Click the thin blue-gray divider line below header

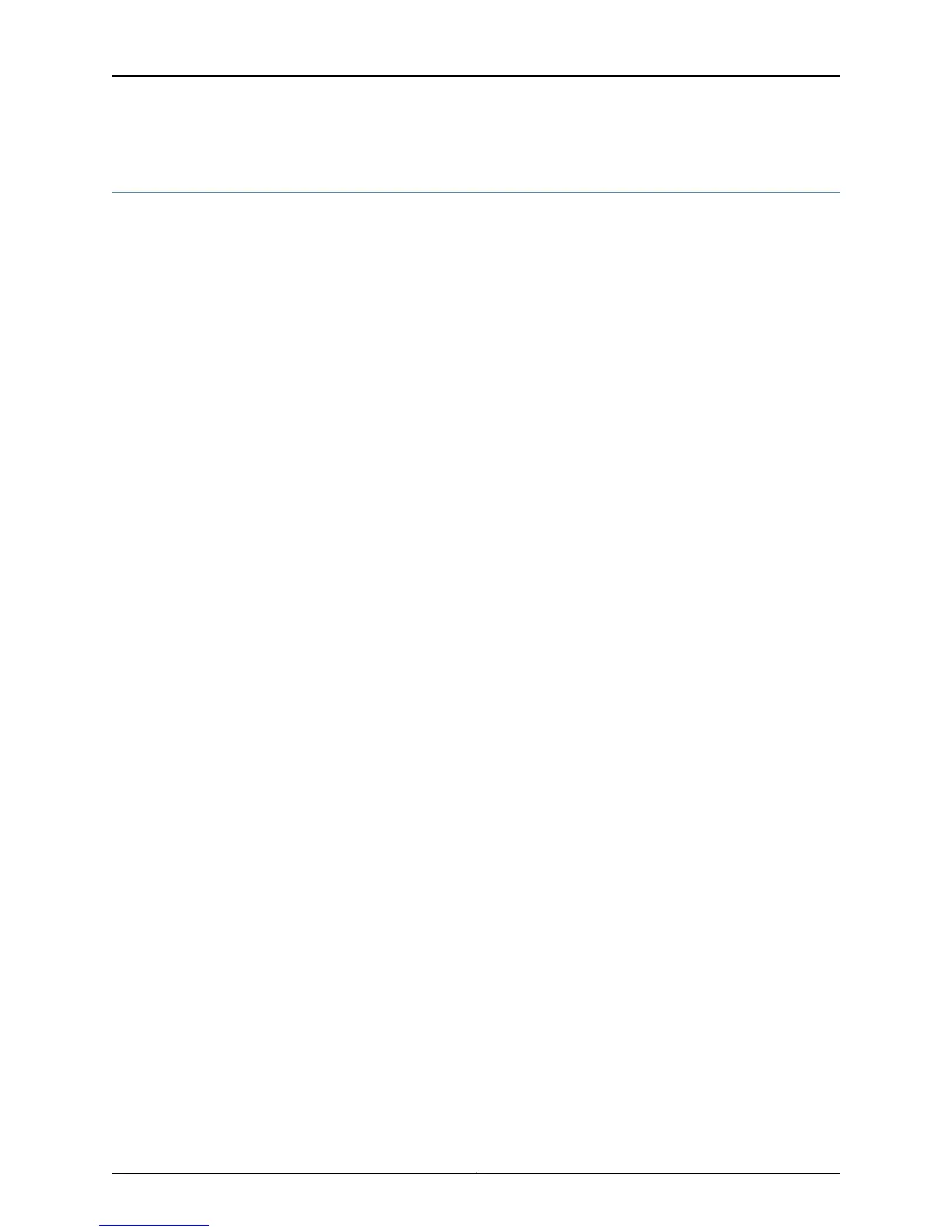tap(476, 192)
